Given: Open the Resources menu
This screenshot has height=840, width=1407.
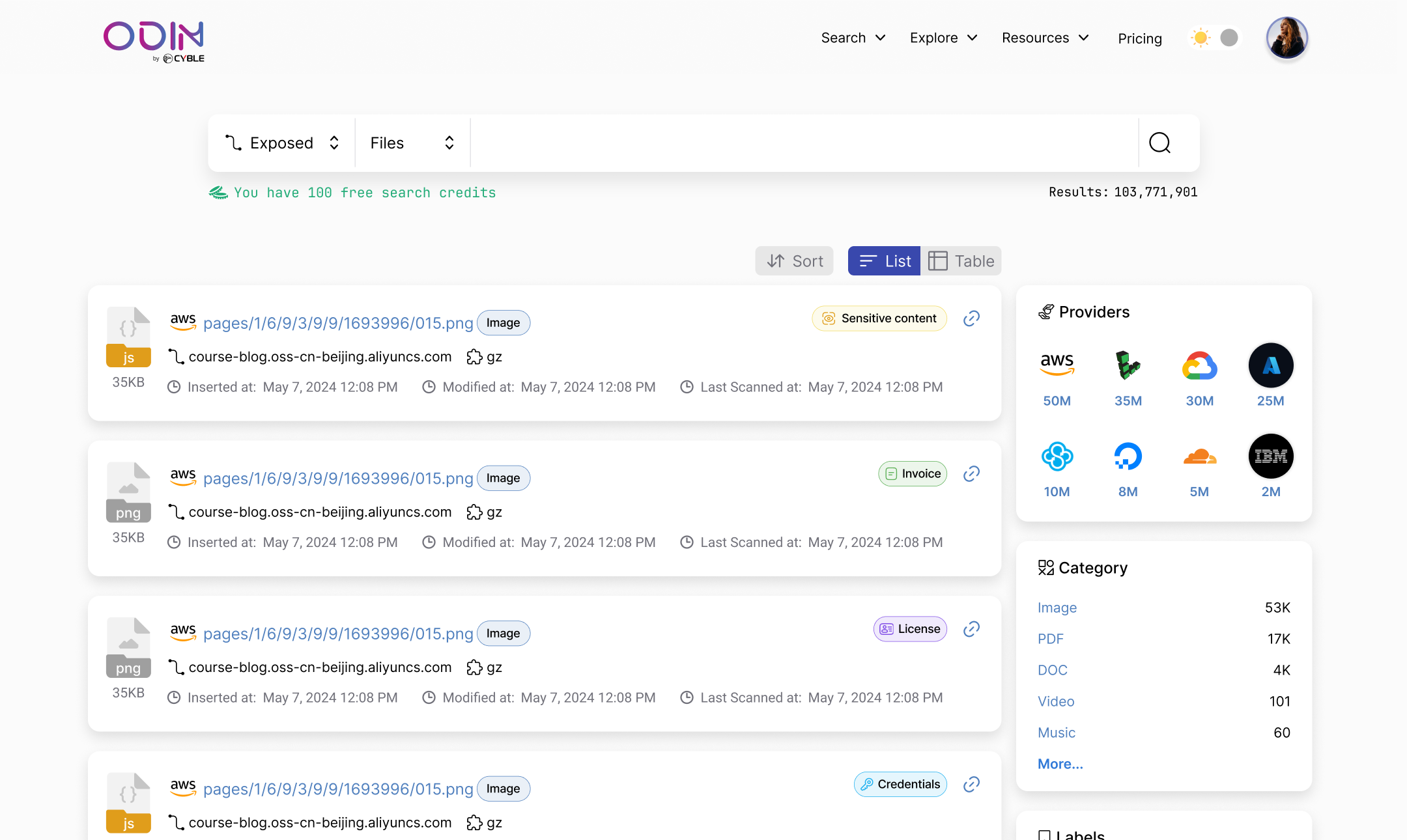Looking at the screenshot, I should coord(1045,38).
